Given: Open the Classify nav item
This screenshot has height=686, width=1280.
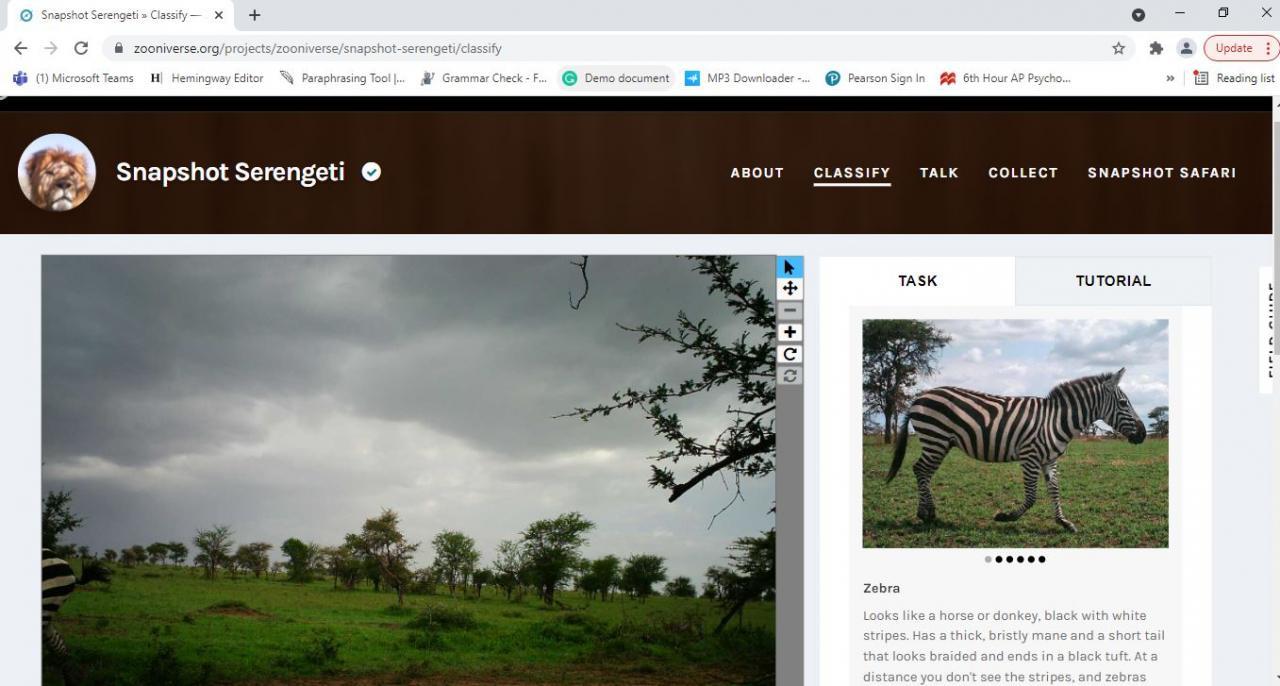Looking at the screenshot, I should click(852, 173).
